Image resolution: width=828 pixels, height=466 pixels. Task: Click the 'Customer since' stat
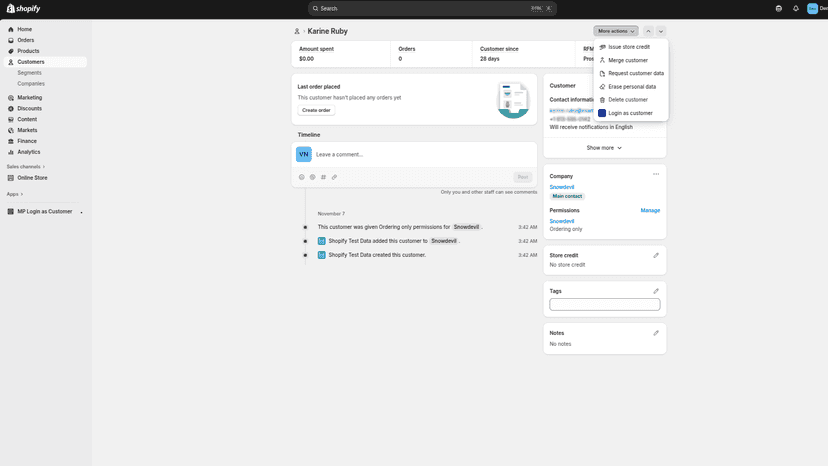pos(499,54)
